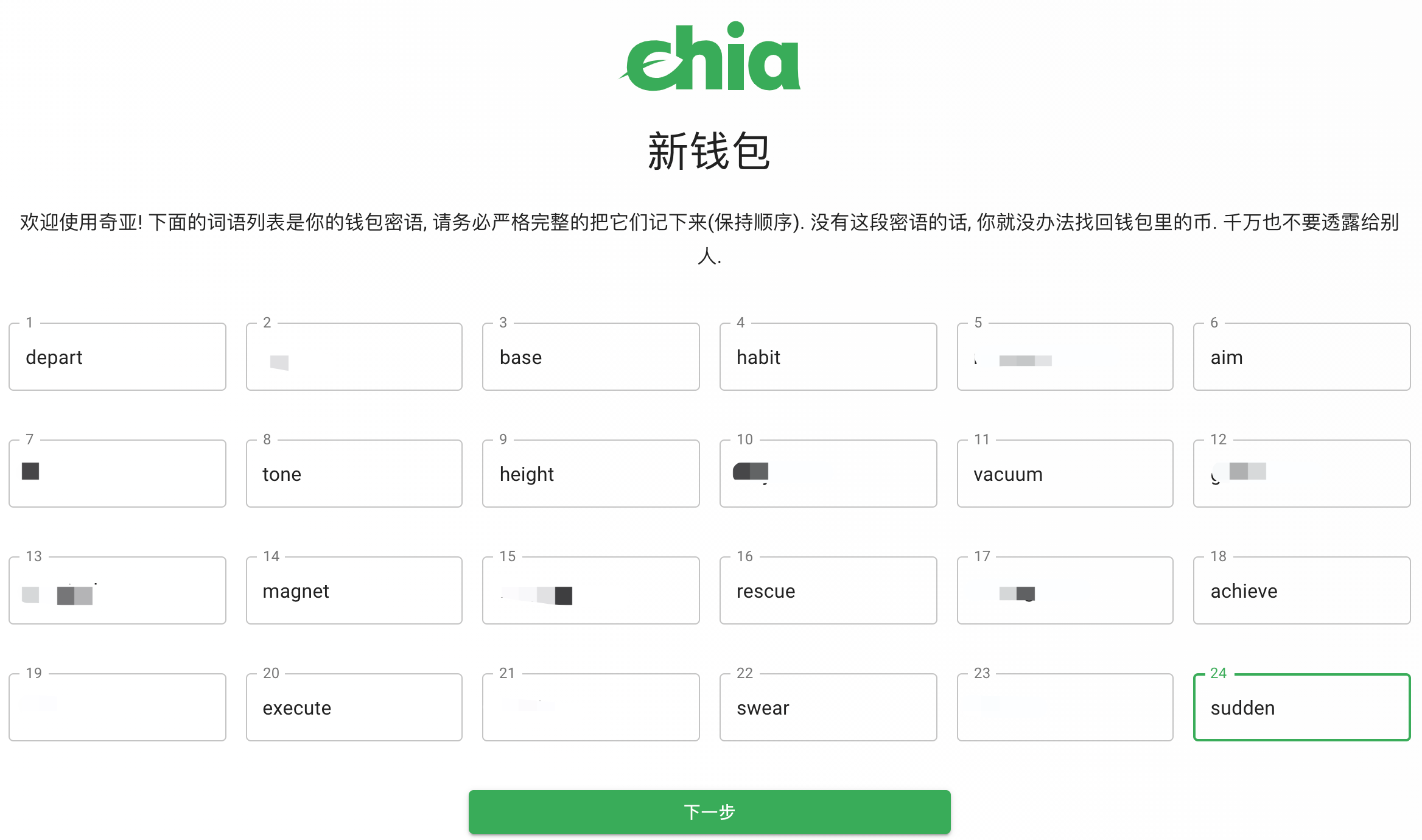Click word 8 input field 'tone'
Viewport: 1422px width, 840px height.
[355, 473]
